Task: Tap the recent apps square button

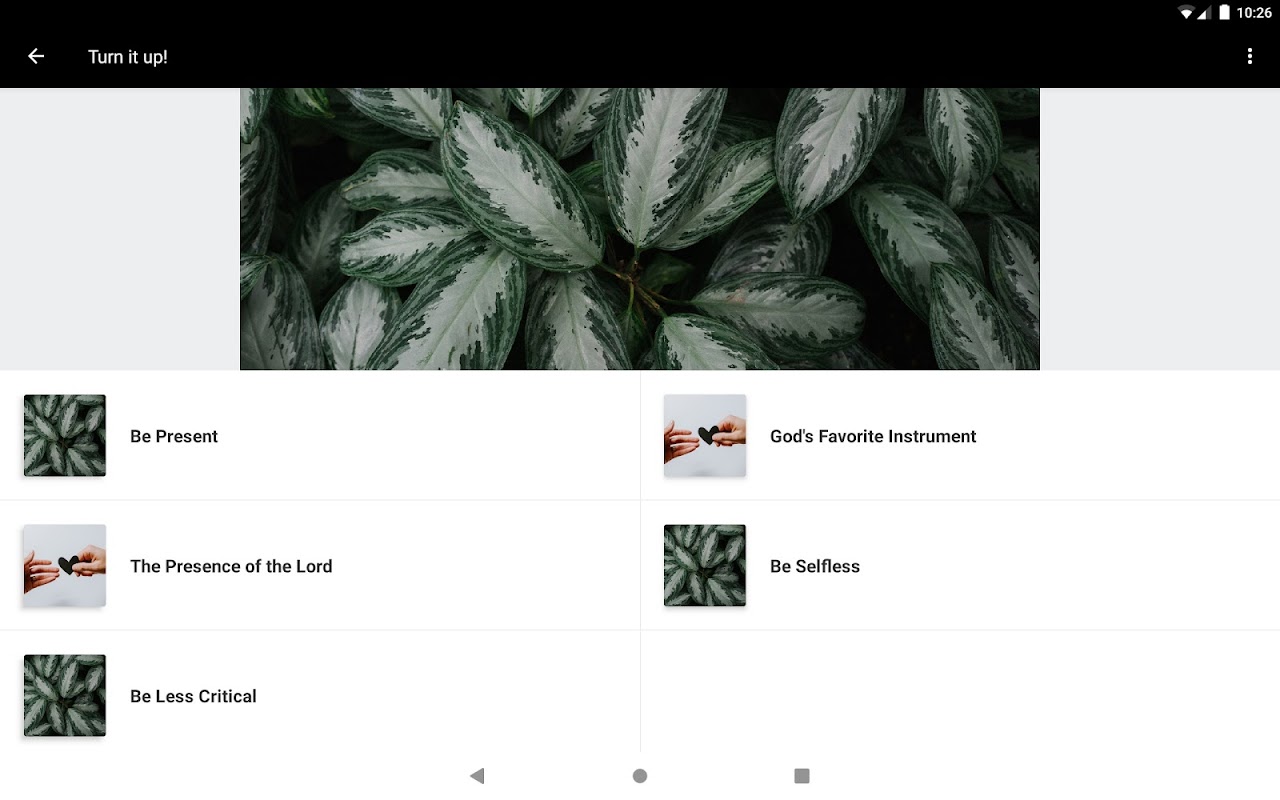Action: tap(801, 776)
